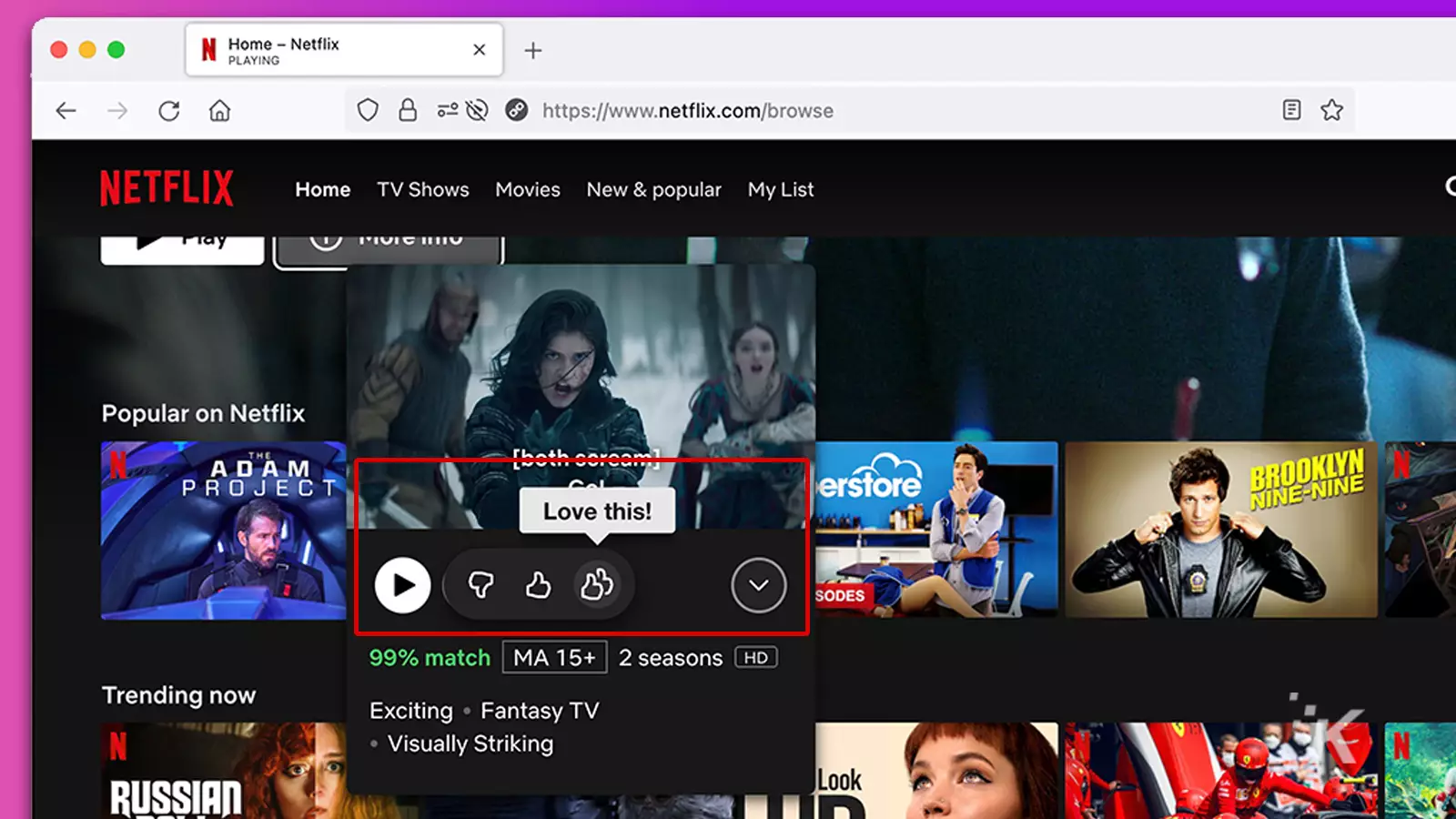This screenshot has height=819, width=1456.
Task: Open the Movies section
Action: tap(528, 189)
